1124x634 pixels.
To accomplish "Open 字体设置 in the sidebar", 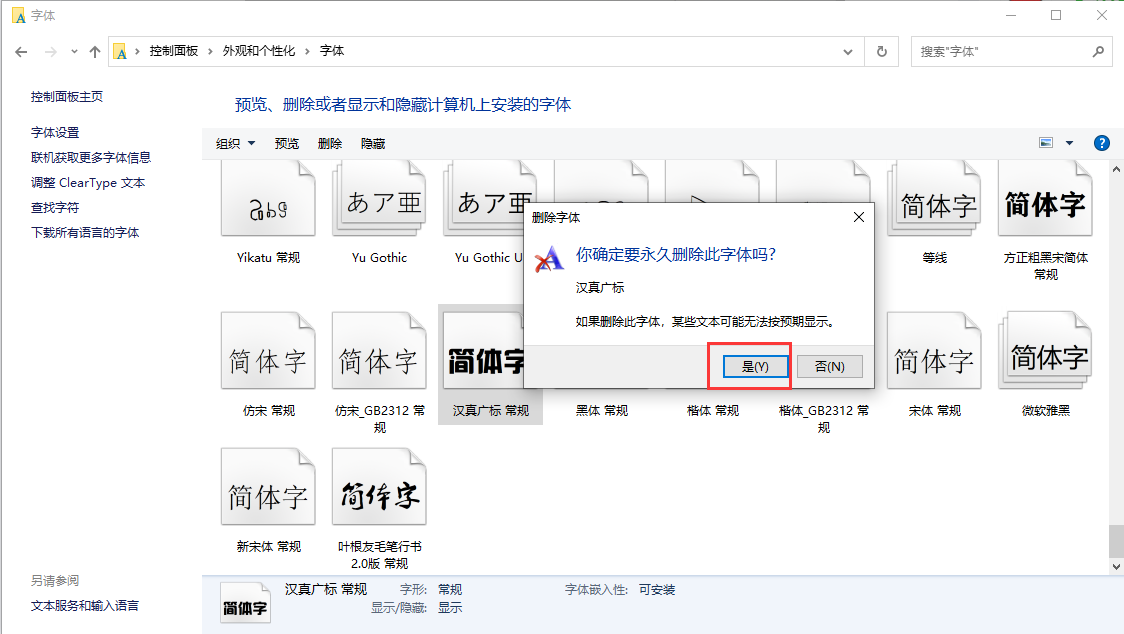I will (x=55, y=133).
